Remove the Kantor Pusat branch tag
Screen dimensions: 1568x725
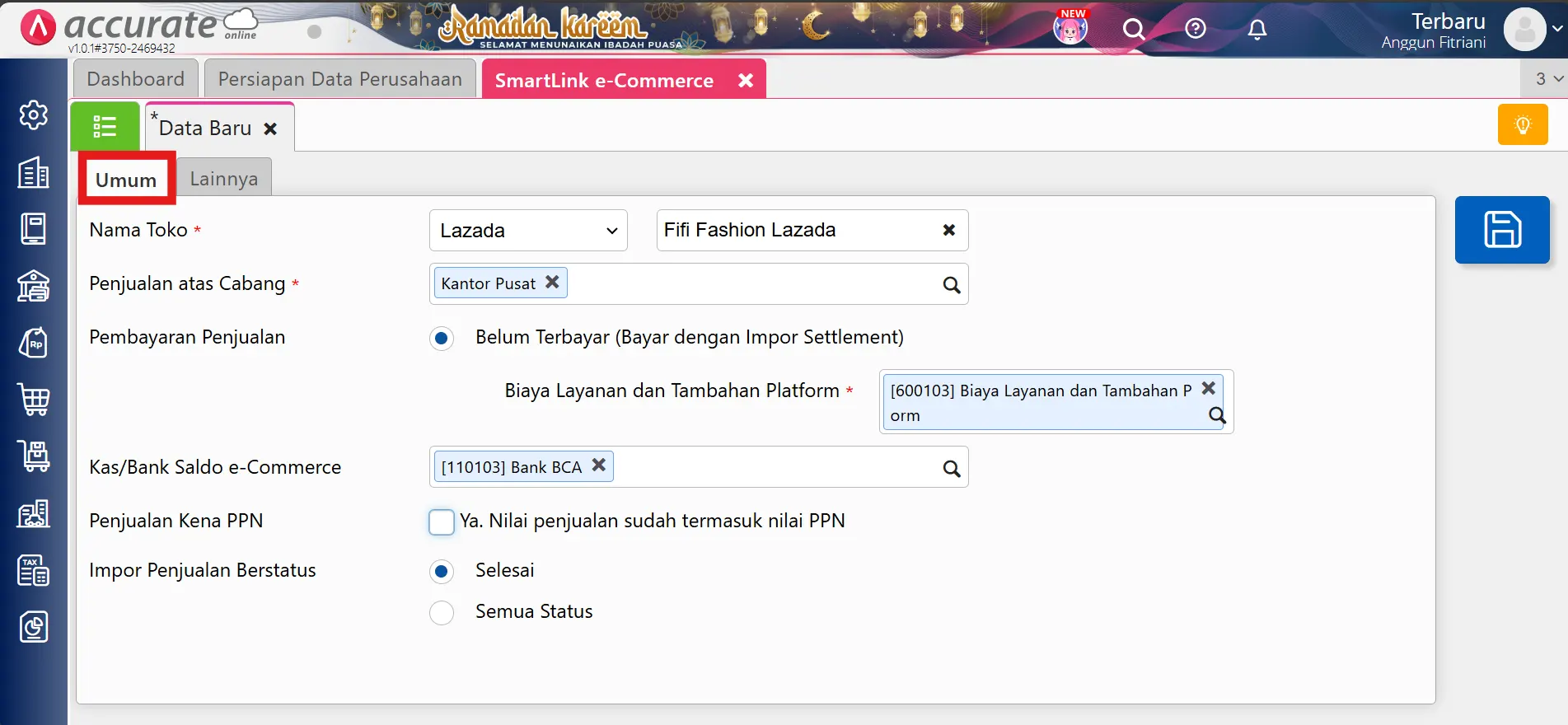click(552, 282)
